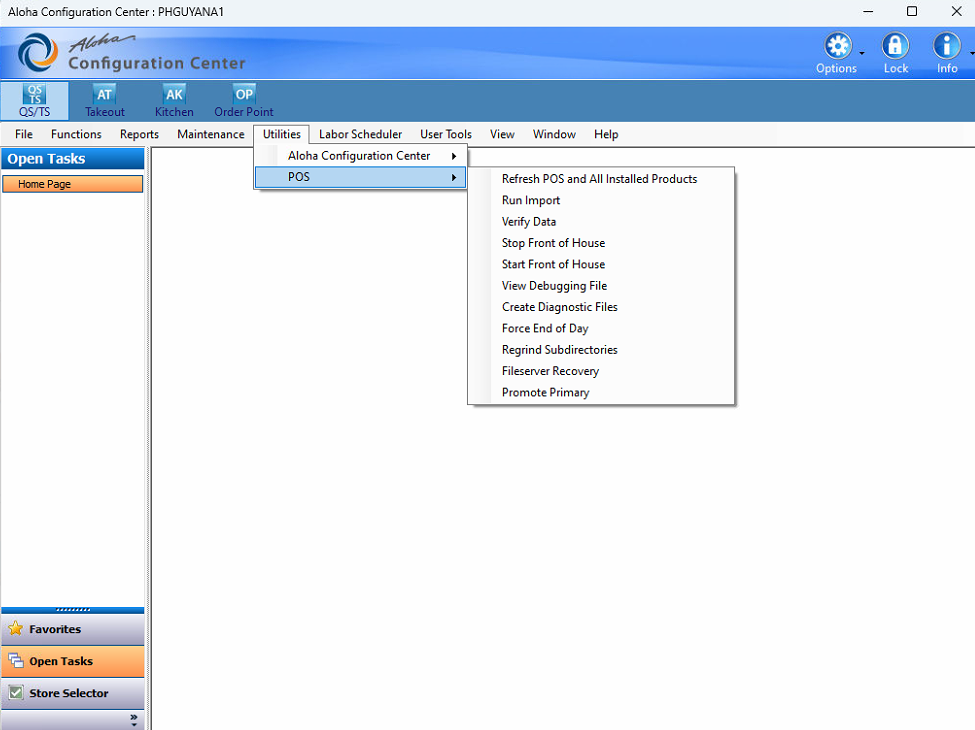Screen dimensions: 975x730
Task: Choose Create Diagnostic Files
Action: (601, 307)
